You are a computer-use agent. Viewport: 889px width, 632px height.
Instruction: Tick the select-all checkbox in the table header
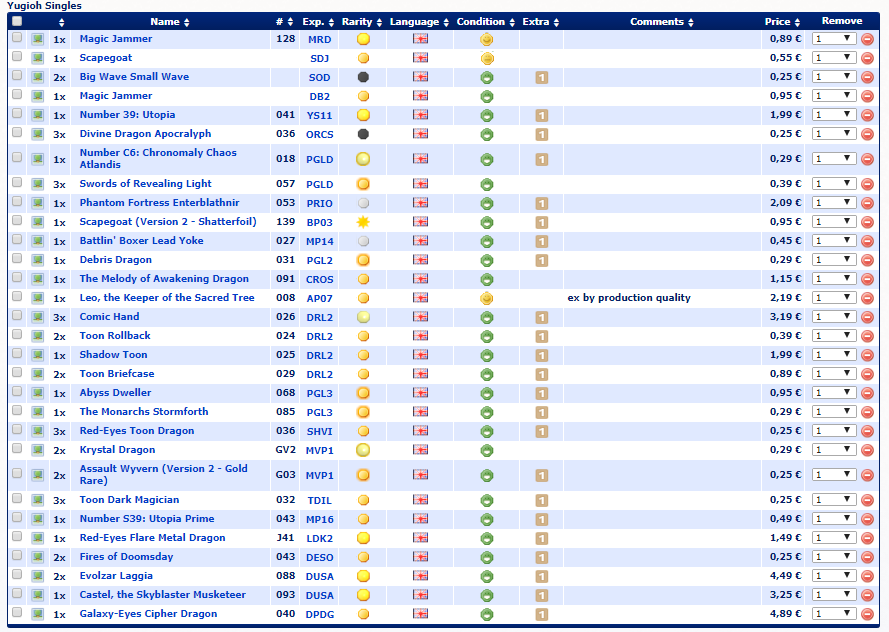click(17, 22)
